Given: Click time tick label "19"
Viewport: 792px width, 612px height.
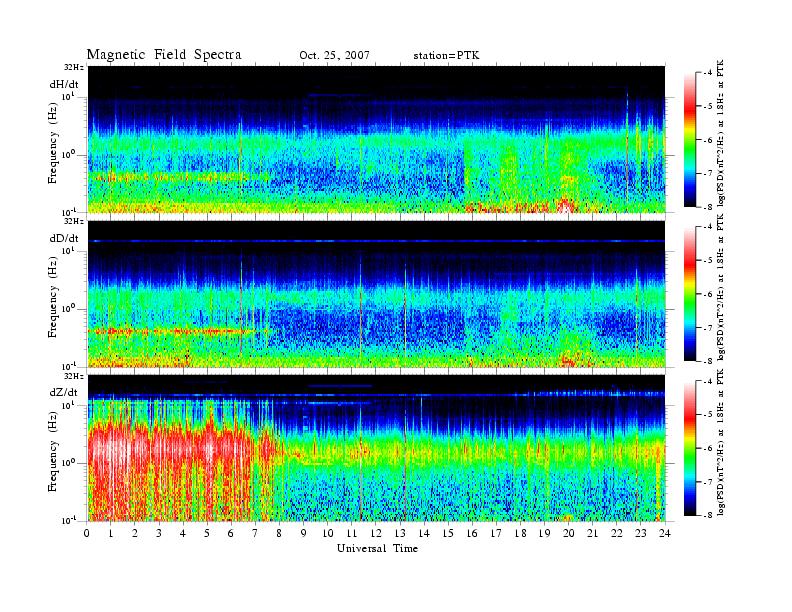Looking at the screenshot, I should (544, 533).
